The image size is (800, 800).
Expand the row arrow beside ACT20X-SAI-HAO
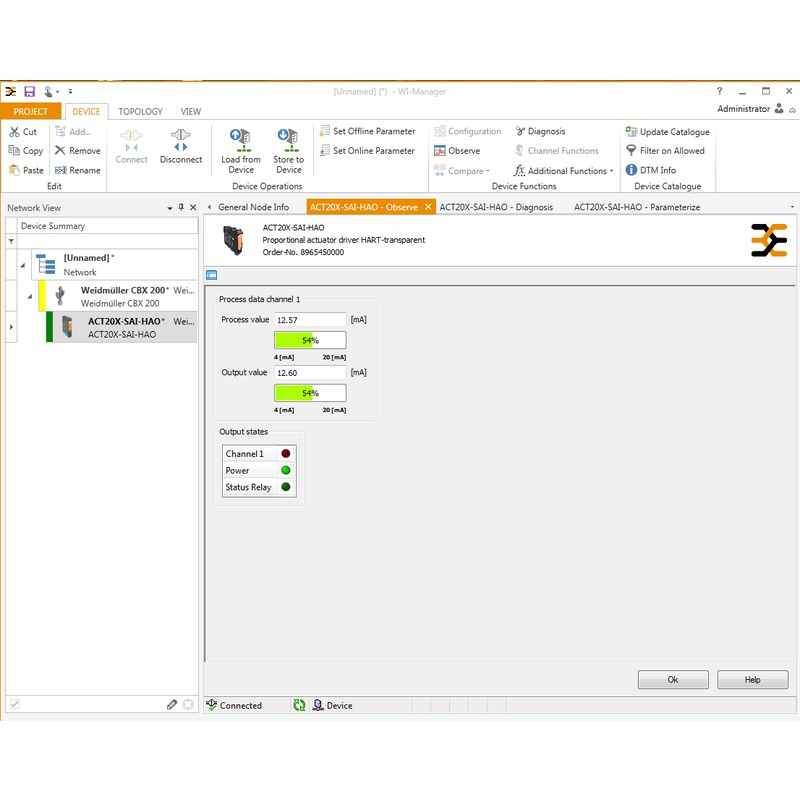(11, 327)
